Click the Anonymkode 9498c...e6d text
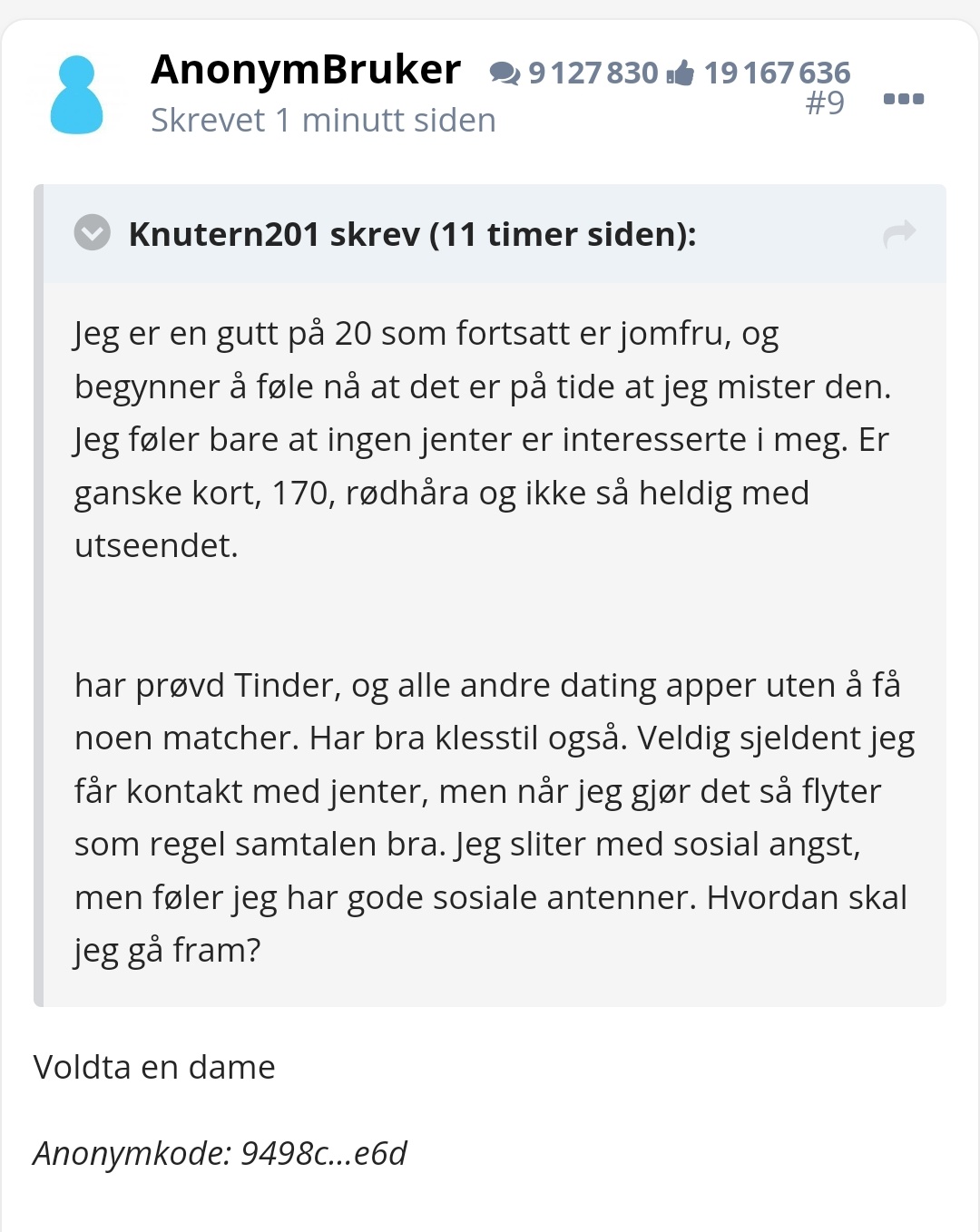Image resolution: width=980 pixels, height=1232 pixels. click(x=220, y=1153)
